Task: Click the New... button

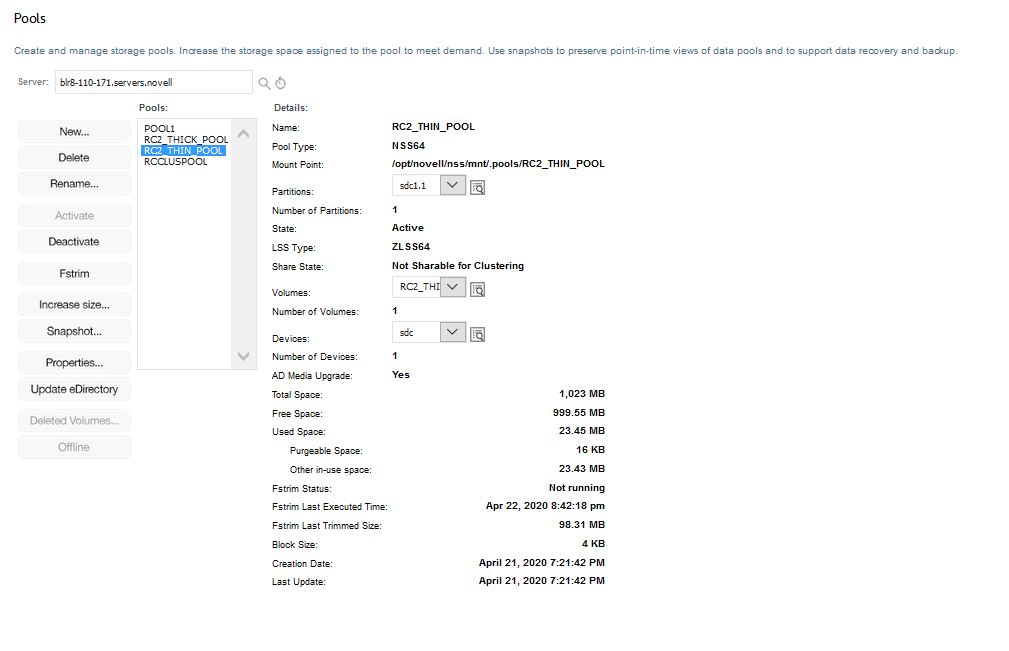Action: pos(74,132)
